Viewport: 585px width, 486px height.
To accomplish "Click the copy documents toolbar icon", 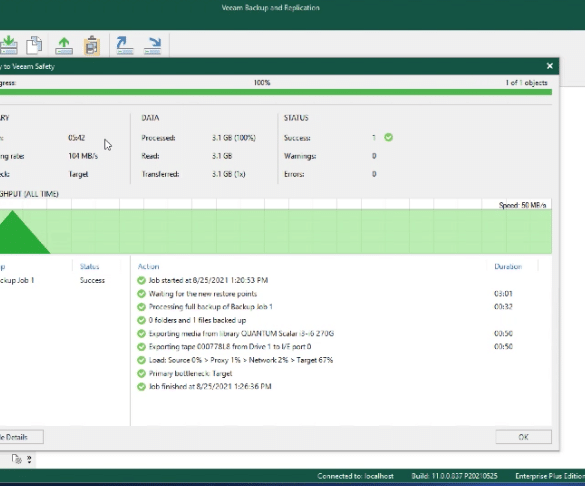I will click(34, 46).
